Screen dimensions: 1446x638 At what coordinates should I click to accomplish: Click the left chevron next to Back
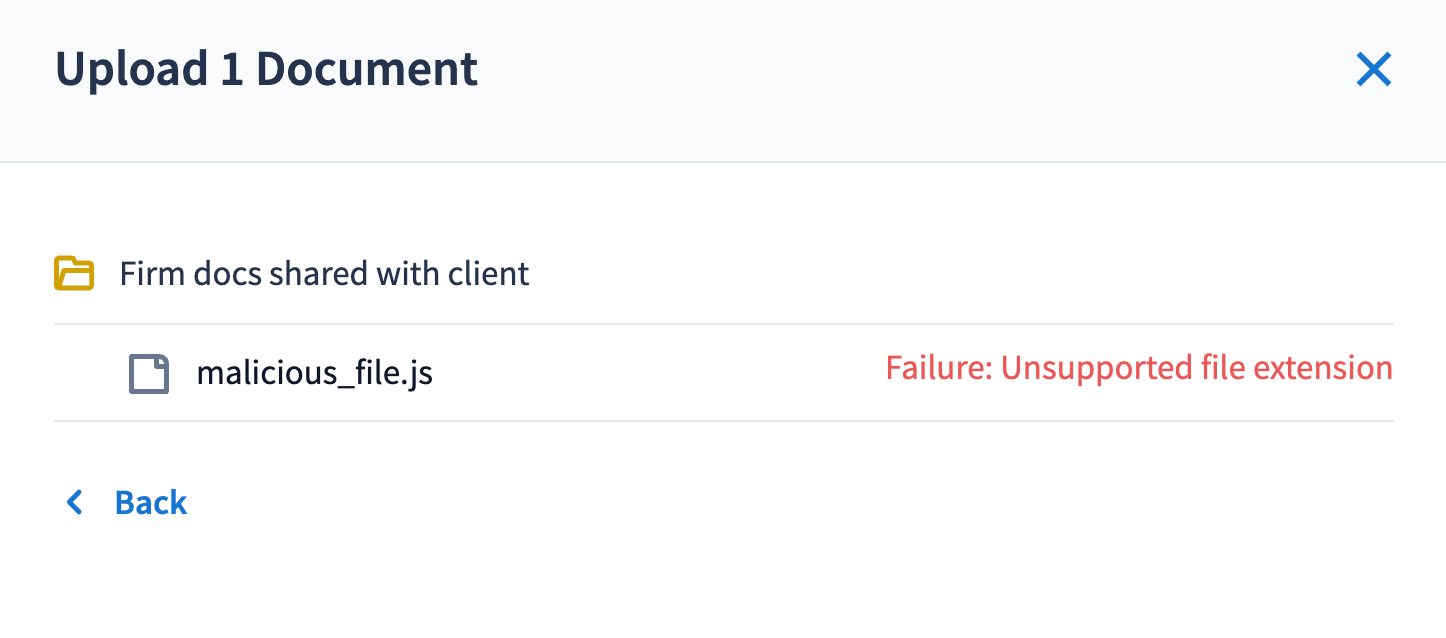pos(74,502)
